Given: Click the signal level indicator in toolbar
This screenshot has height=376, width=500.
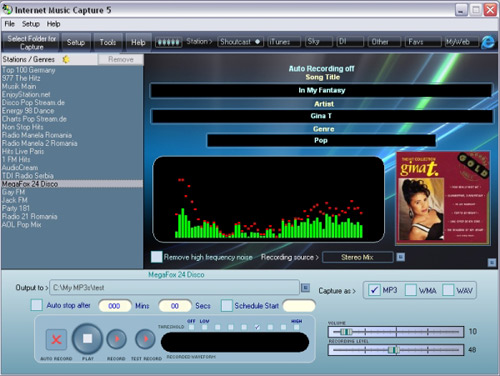Looking at the screenshot, I should pyautogui.click(x=169, y=42).
